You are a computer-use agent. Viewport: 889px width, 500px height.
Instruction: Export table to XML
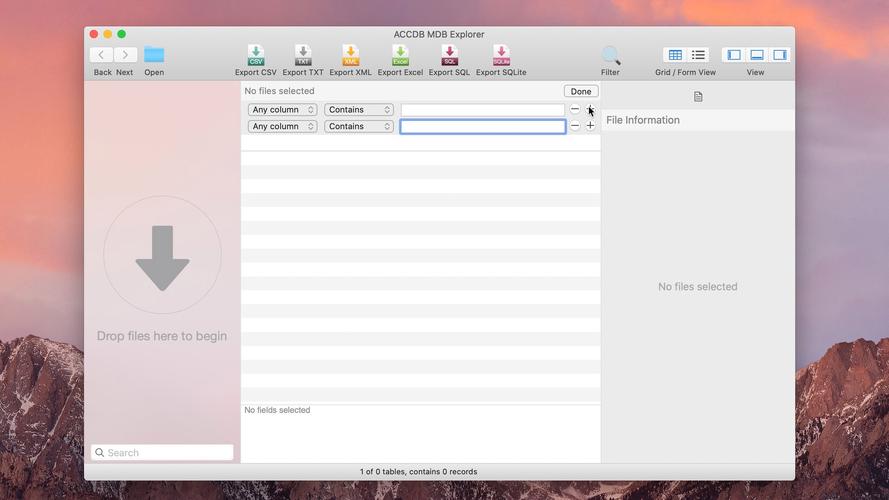coord(350,56)
